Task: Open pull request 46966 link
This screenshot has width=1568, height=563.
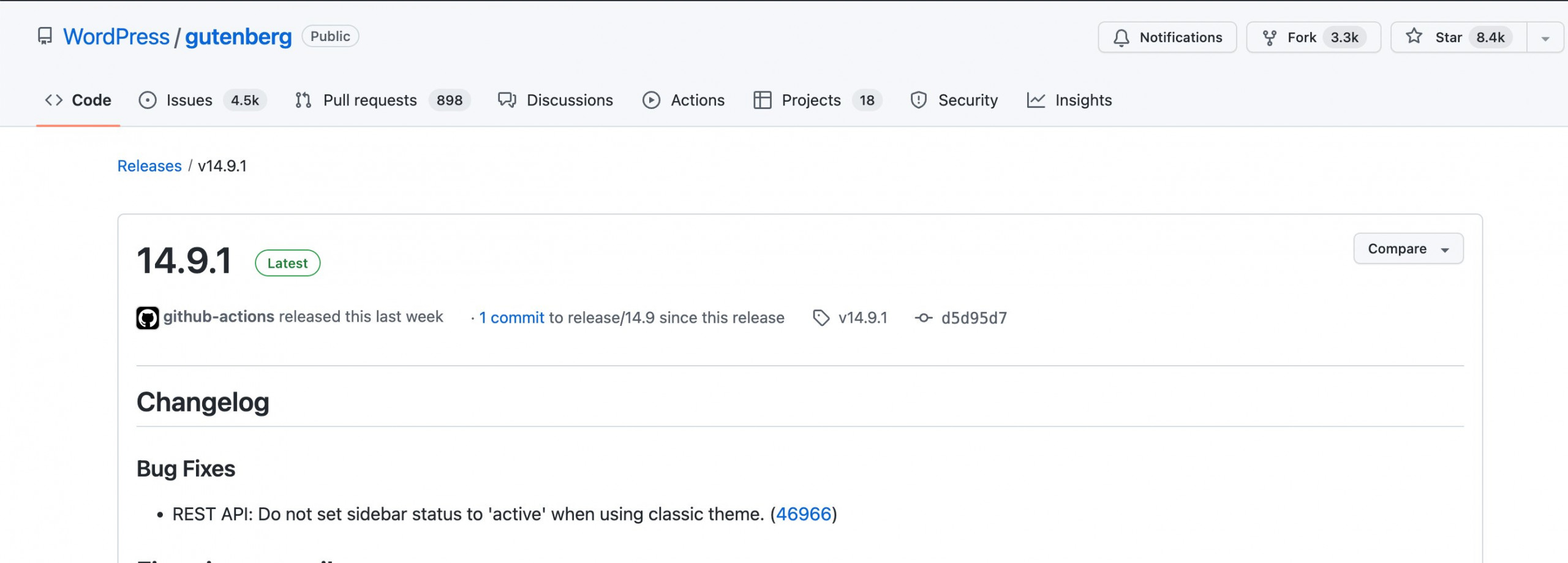Action: (x=803, y=514)
